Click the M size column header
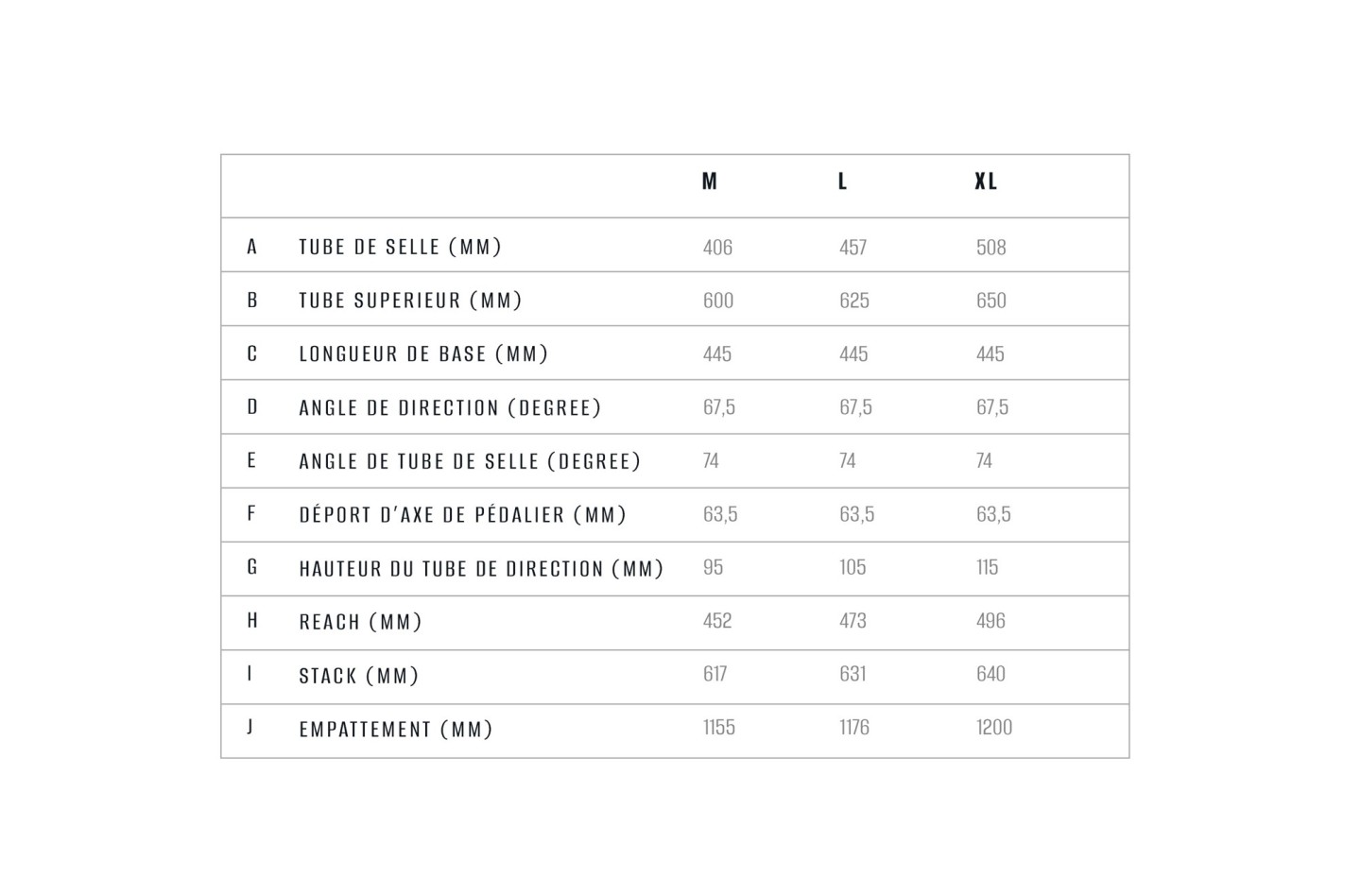1361x896 pixels. (x=709, y=181)
